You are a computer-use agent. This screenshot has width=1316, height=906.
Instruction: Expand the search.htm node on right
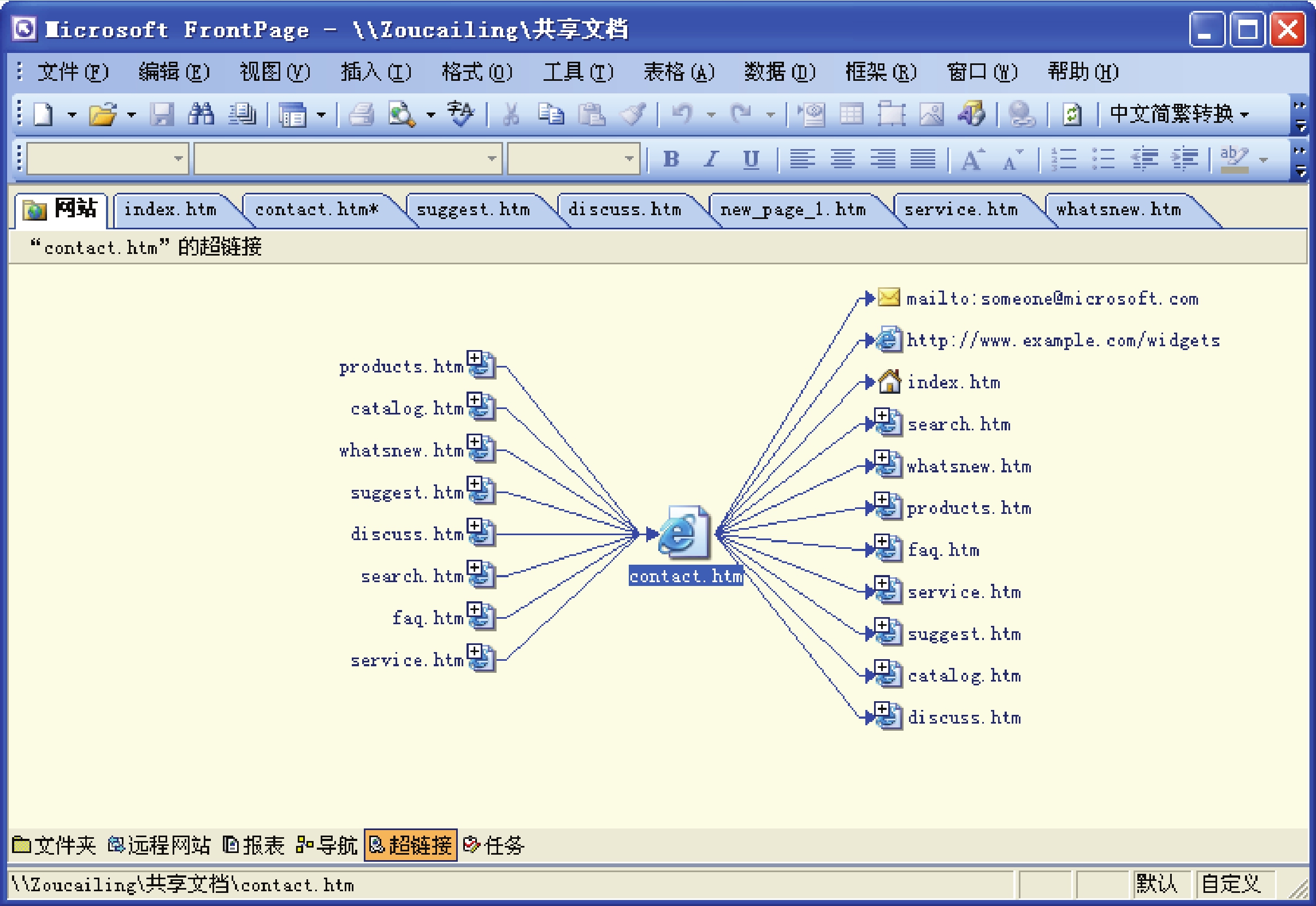tap(881, 416)
